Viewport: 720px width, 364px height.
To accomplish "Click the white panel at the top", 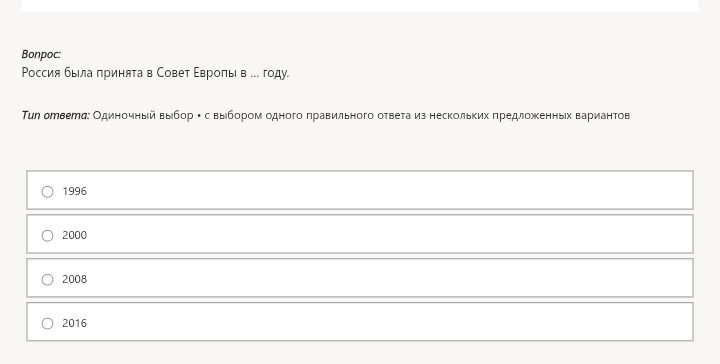I will [x=360, y=6].
